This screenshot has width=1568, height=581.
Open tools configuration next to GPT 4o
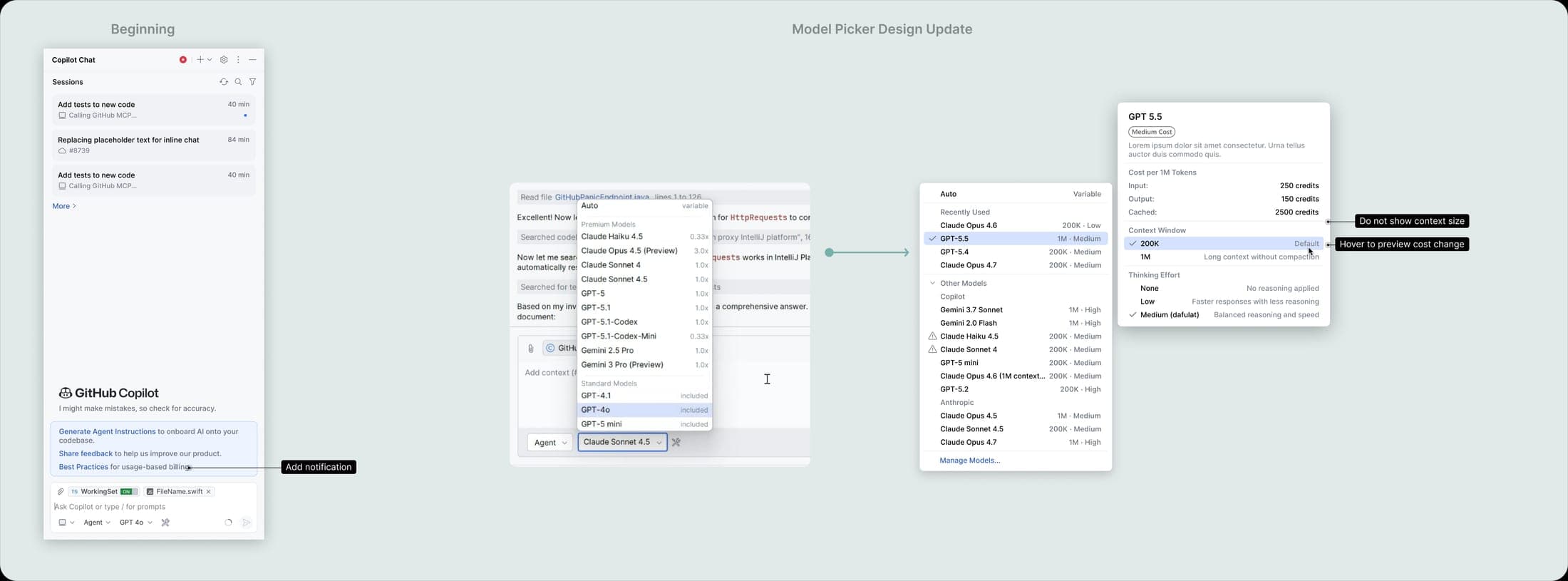[x=165, y=523]
